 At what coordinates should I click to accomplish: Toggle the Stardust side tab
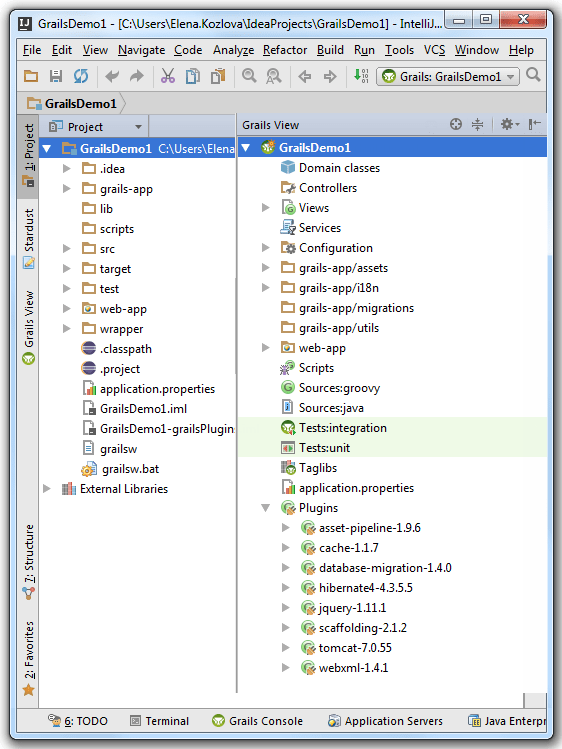(29, 238)
